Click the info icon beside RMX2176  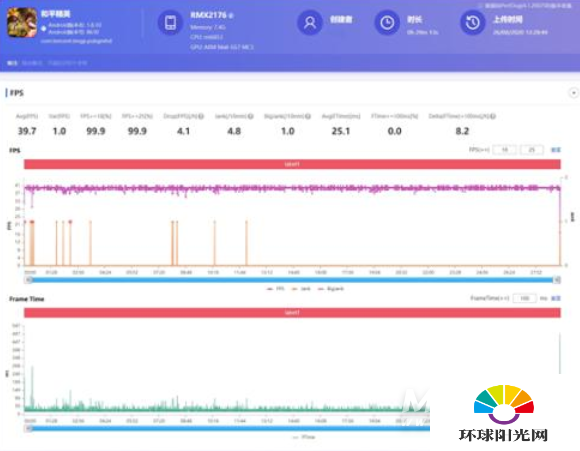[231, 16]
